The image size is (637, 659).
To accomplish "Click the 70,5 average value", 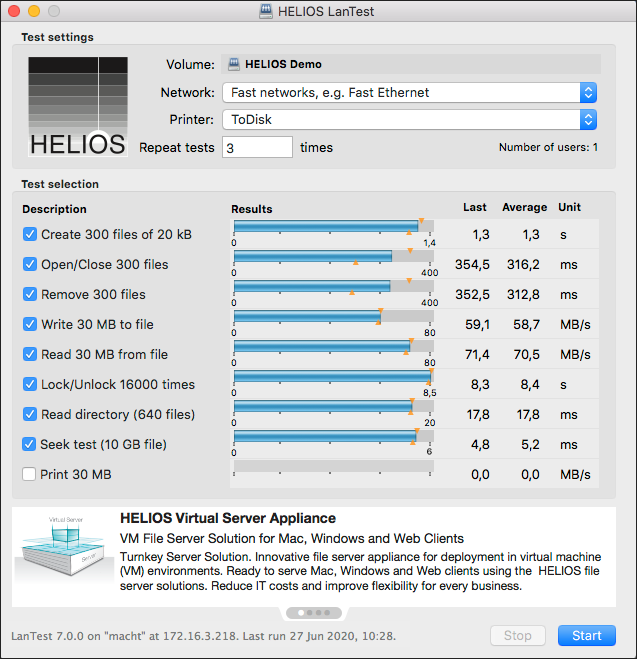I will tap(526, 354).
